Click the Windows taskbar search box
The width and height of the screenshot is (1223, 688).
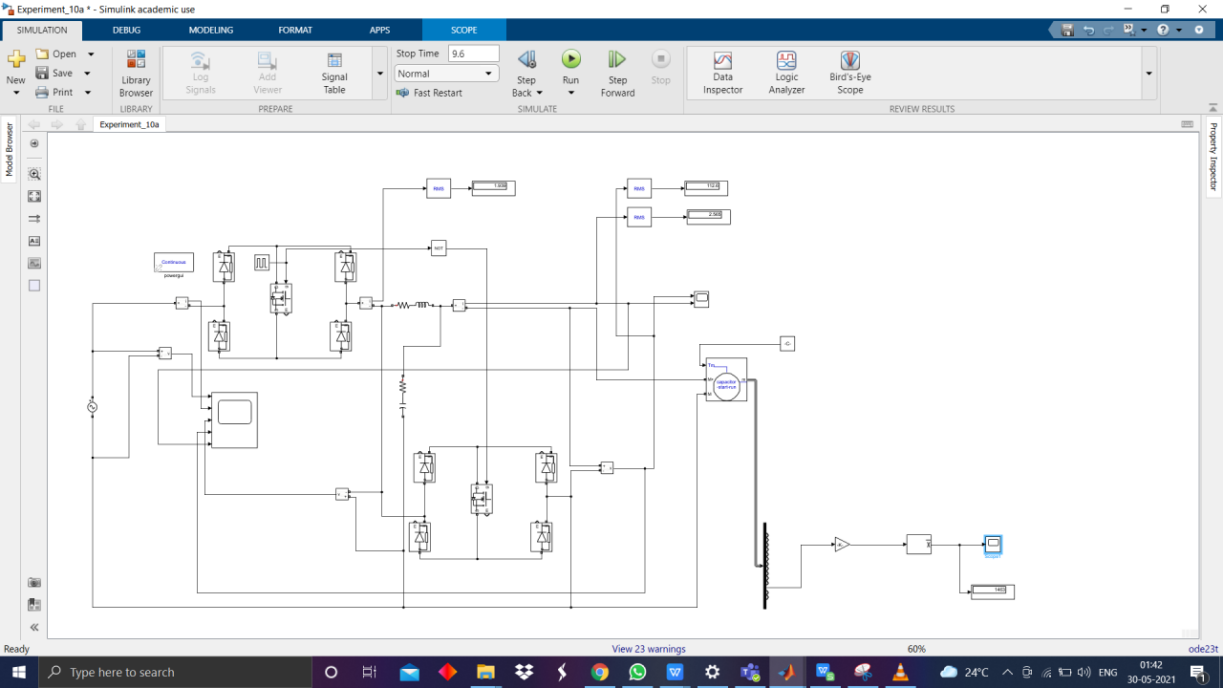click(176, 672)
